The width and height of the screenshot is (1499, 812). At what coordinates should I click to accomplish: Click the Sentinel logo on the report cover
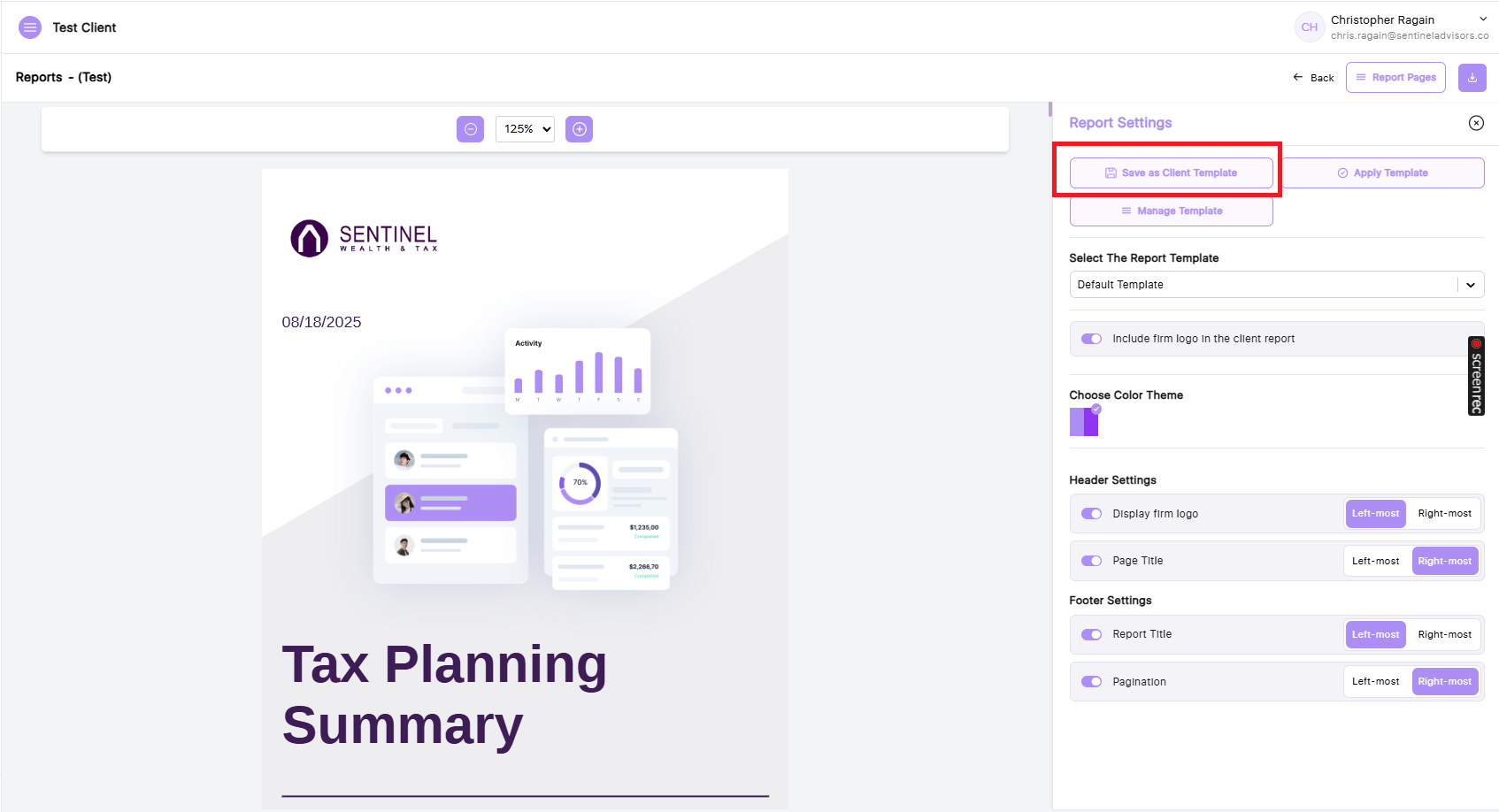(x=364, y=238)
